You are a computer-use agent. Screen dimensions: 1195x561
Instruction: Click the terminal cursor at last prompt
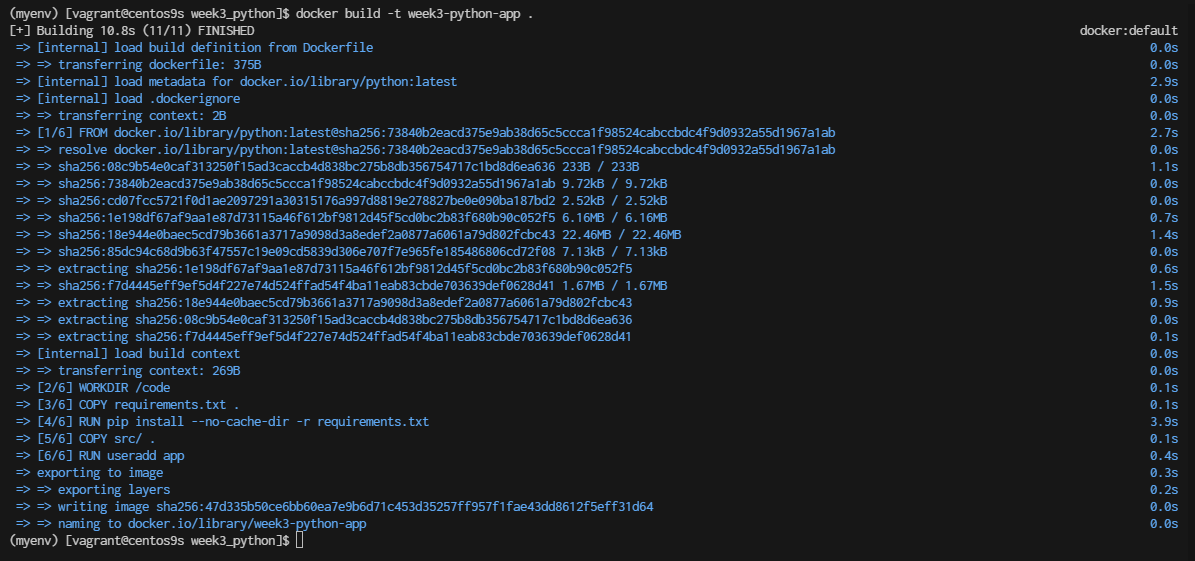[300, 540]
